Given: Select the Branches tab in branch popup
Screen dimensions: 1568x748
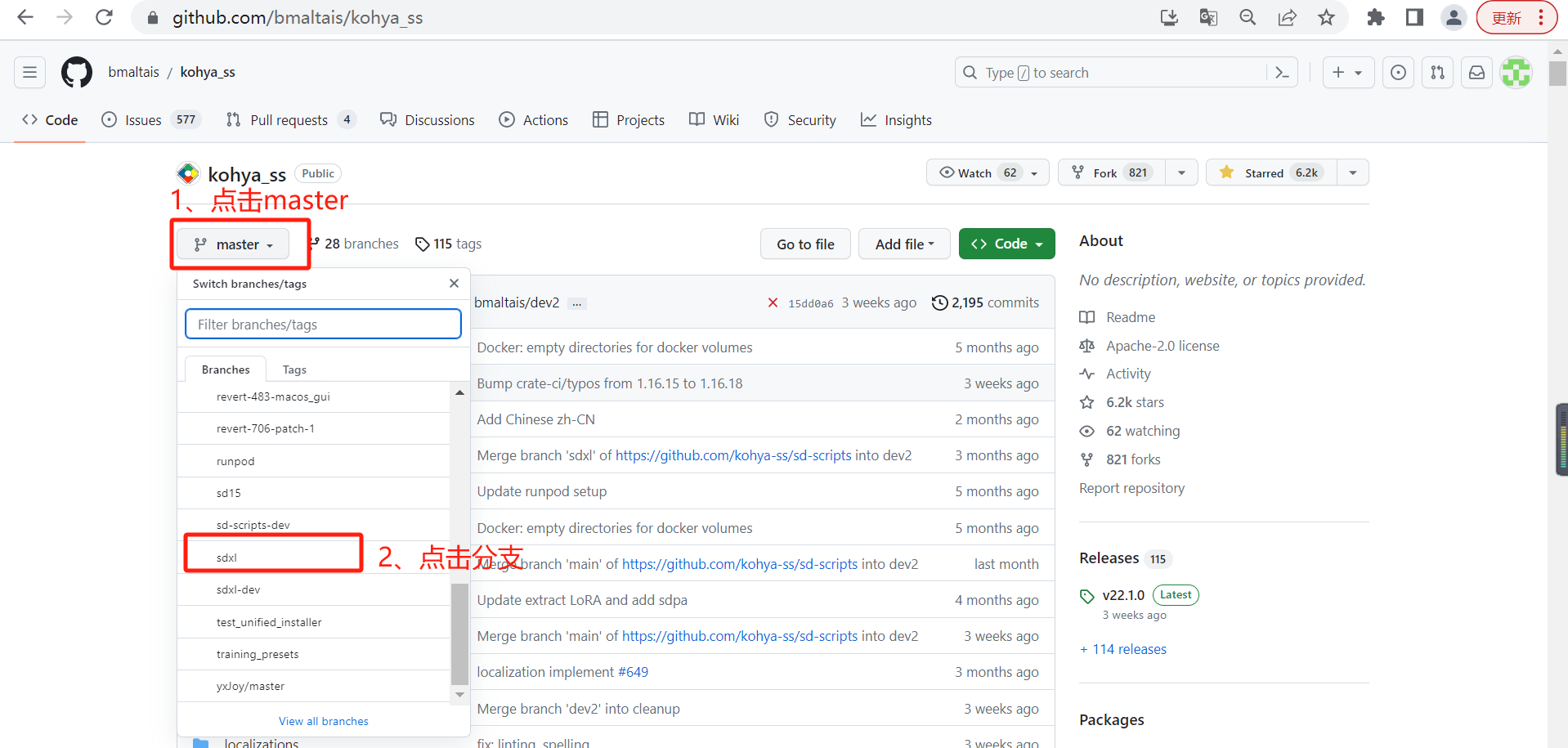Looking at the screenshot, I should pyautogui.click(x=226, y=370).
